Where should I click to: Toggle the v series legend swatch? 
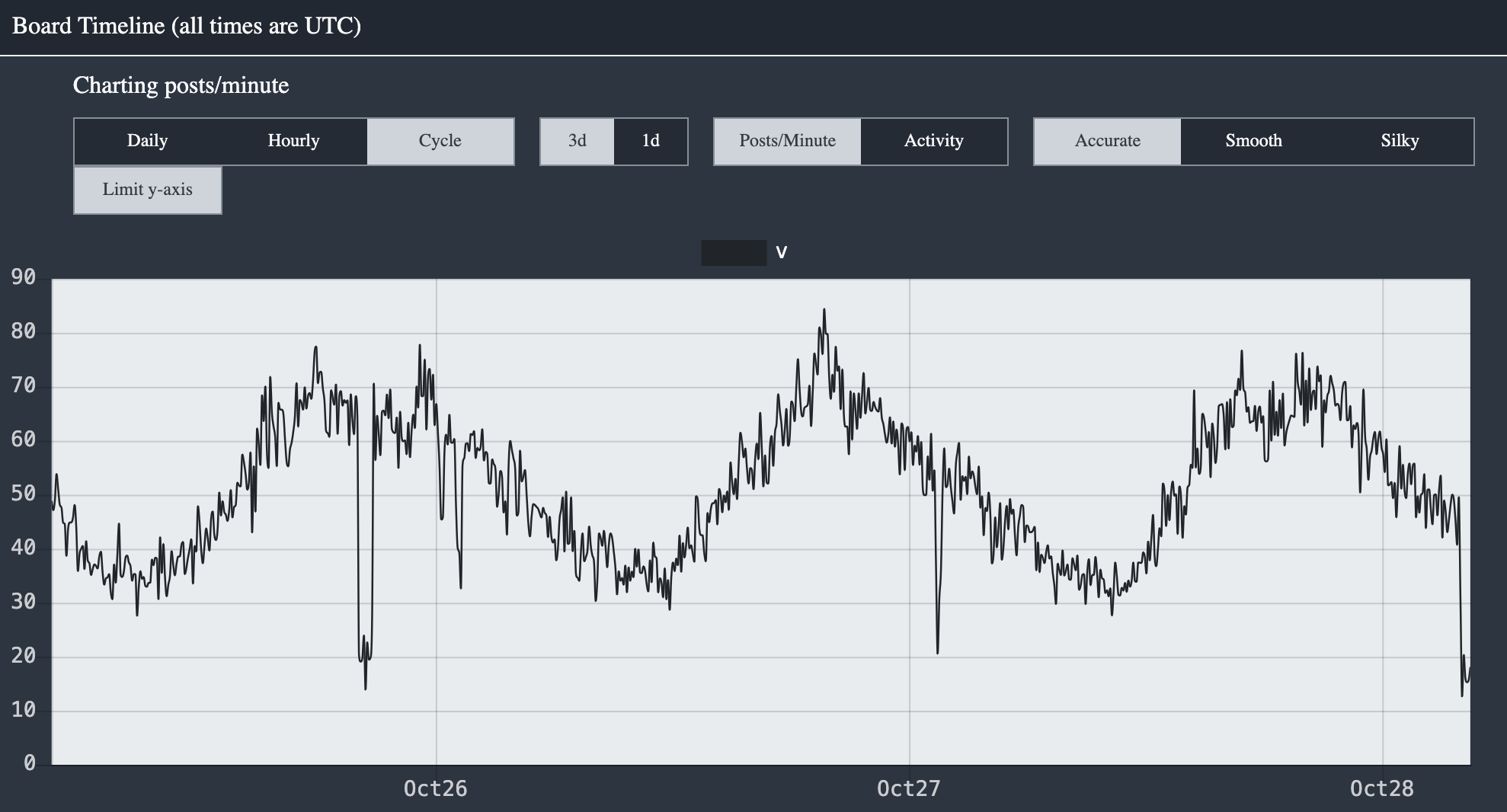point(734,253)
